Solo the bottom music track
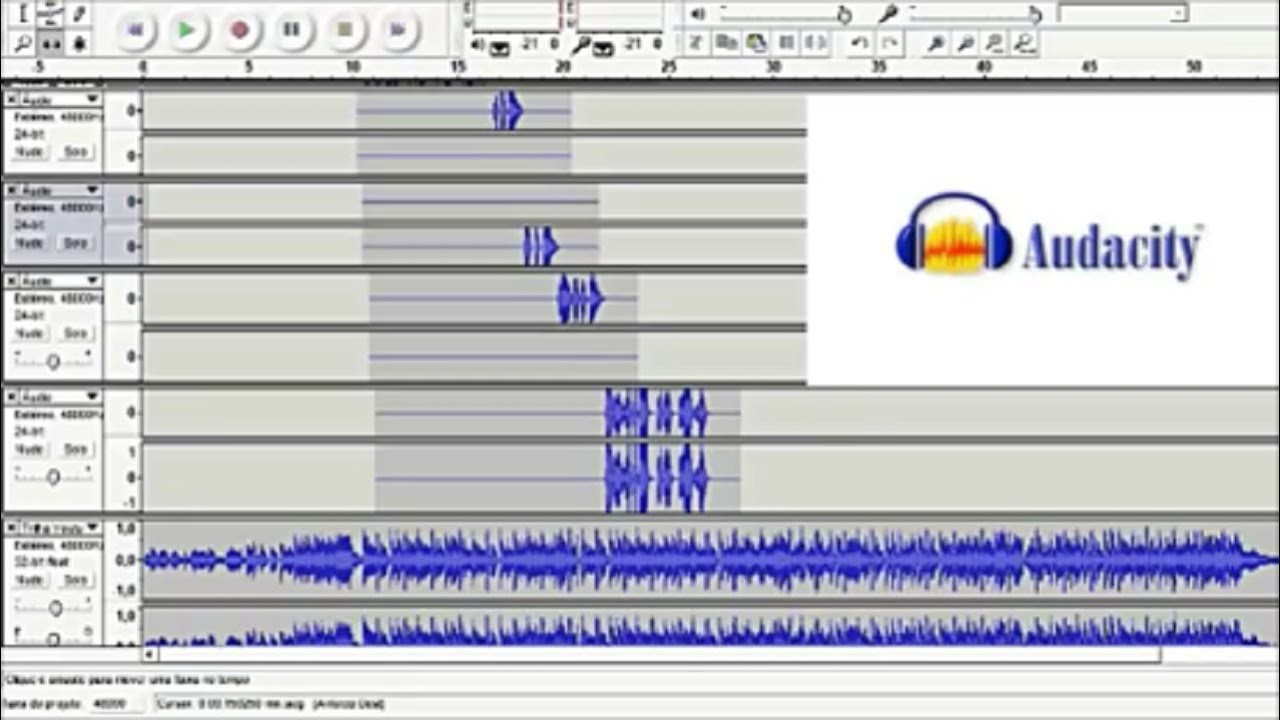The width and height of the screenshot is (1280, 720). [75, 580]
